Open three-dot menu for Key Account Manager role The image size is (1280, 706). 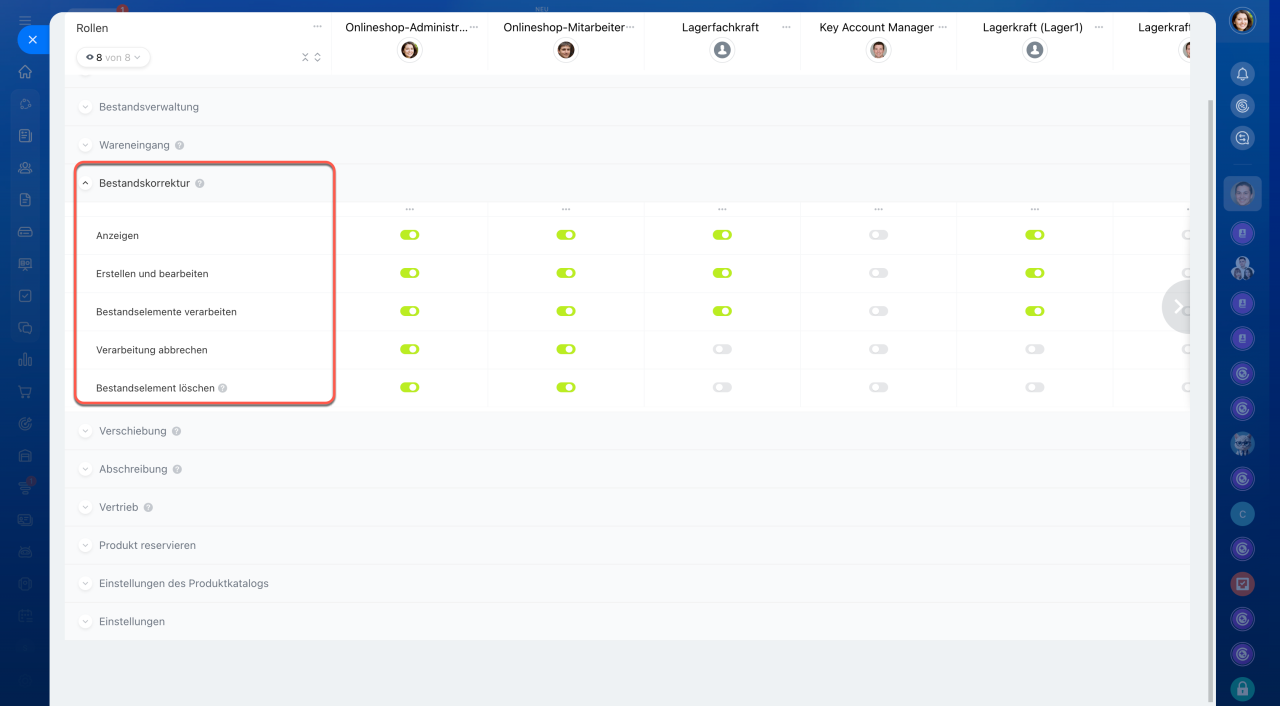pyautogui.click(x=942, y=27)
